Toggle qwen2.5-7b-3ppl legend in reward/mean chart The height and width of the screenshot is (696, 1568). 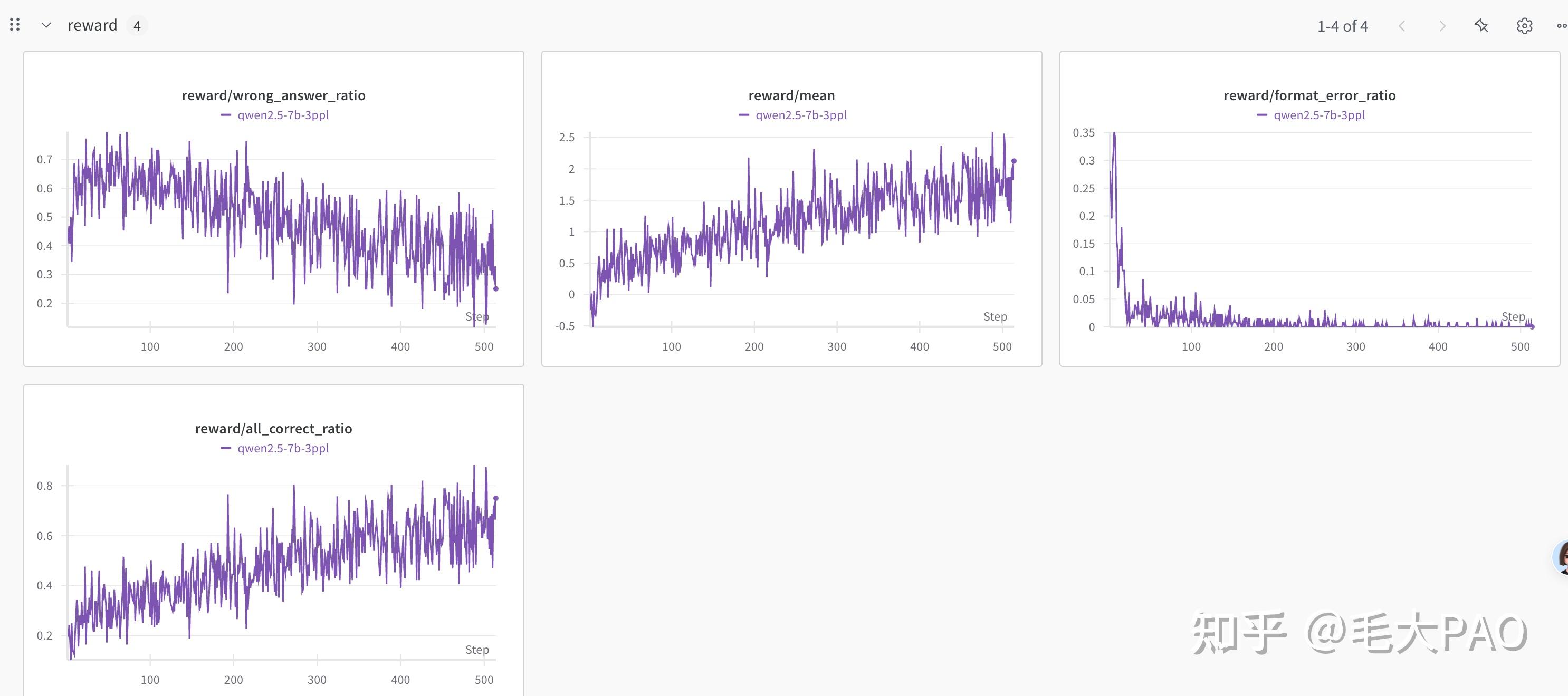click(x=800, y=115)
